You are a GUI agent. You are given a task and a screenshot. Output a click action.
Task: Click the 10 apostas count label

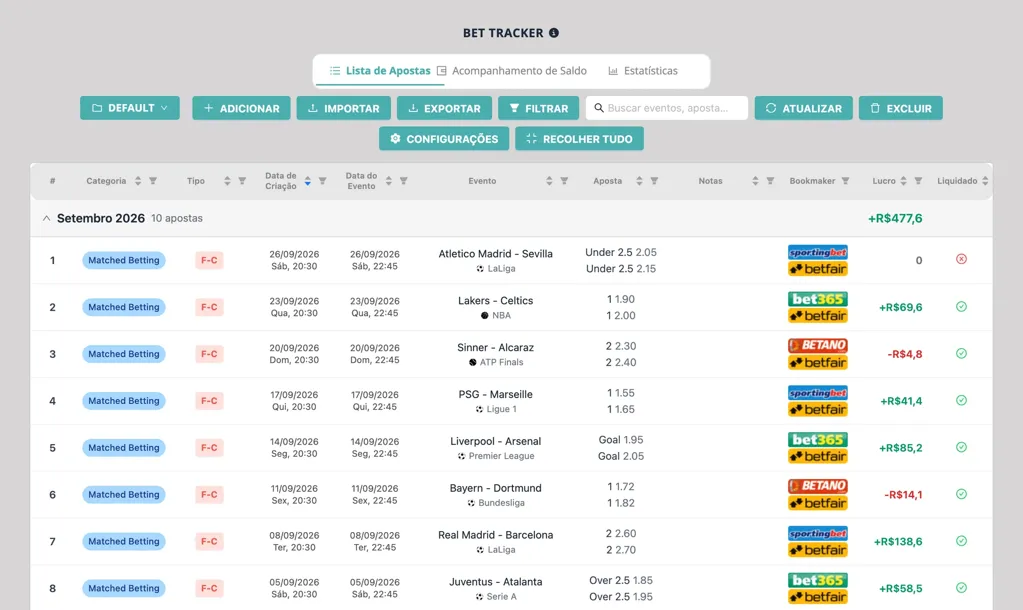click(x=177, y=219)
